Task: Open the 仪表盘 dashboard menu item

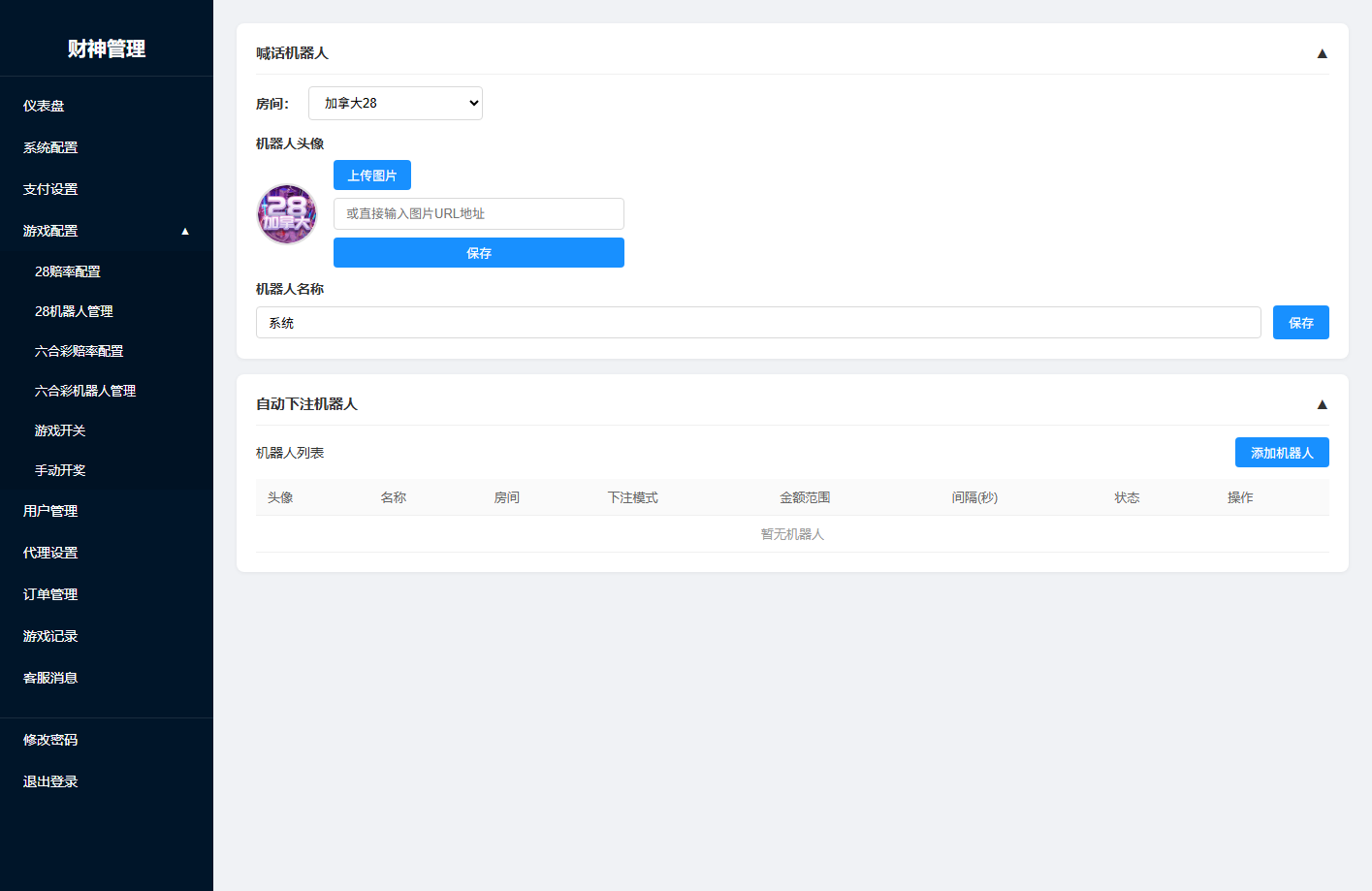Action: click(44, 106)
